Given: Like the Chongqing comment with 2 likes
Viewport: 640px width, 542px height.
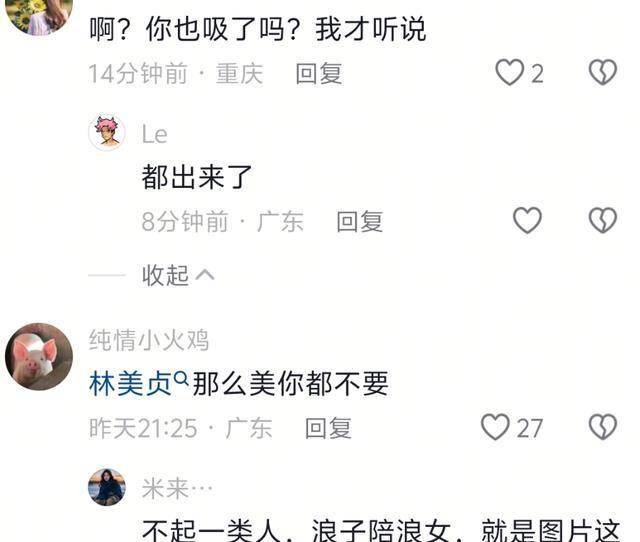Looking at the screenshot, I should click(509, 72).
